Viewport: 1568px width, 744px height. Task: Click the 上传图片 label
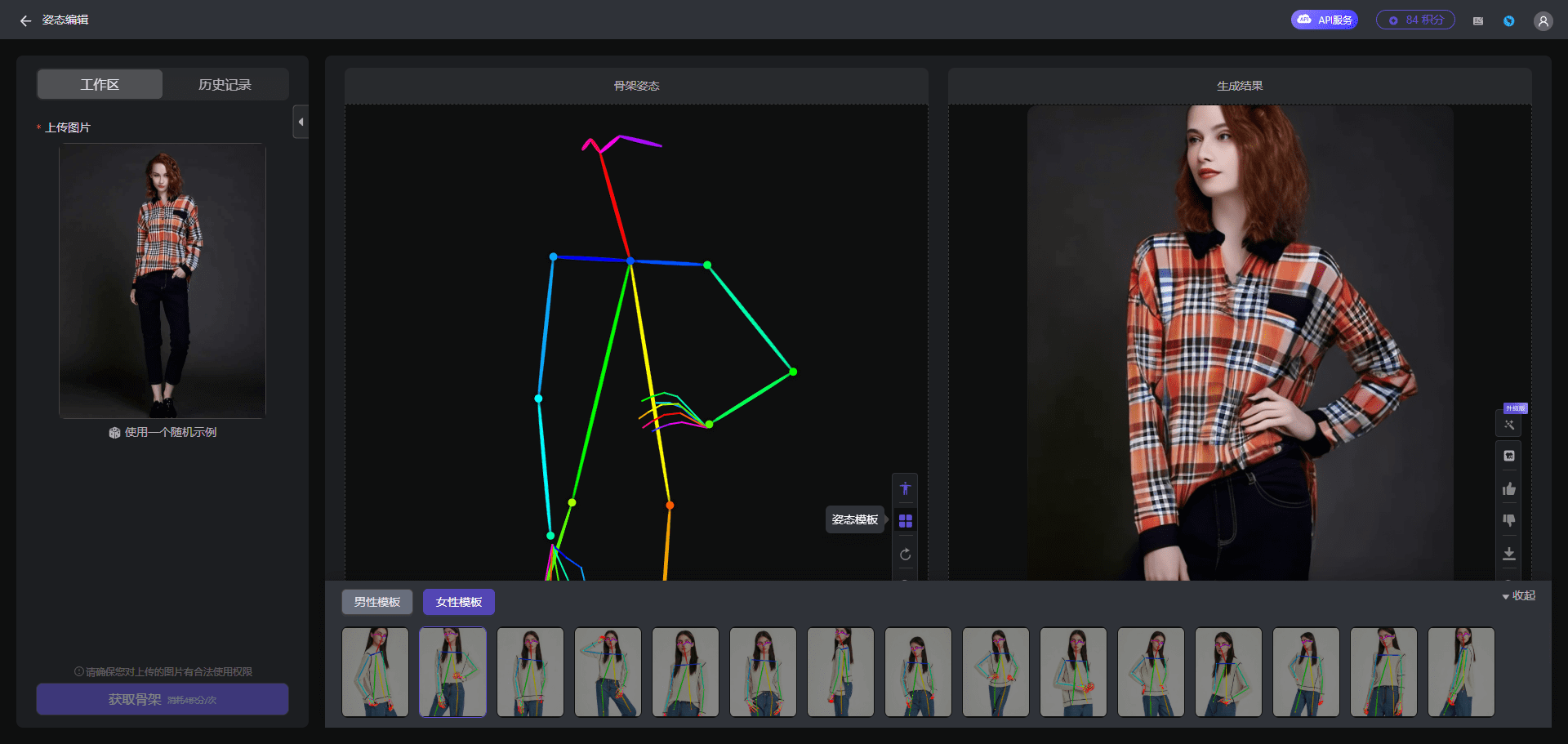point(68,127)
